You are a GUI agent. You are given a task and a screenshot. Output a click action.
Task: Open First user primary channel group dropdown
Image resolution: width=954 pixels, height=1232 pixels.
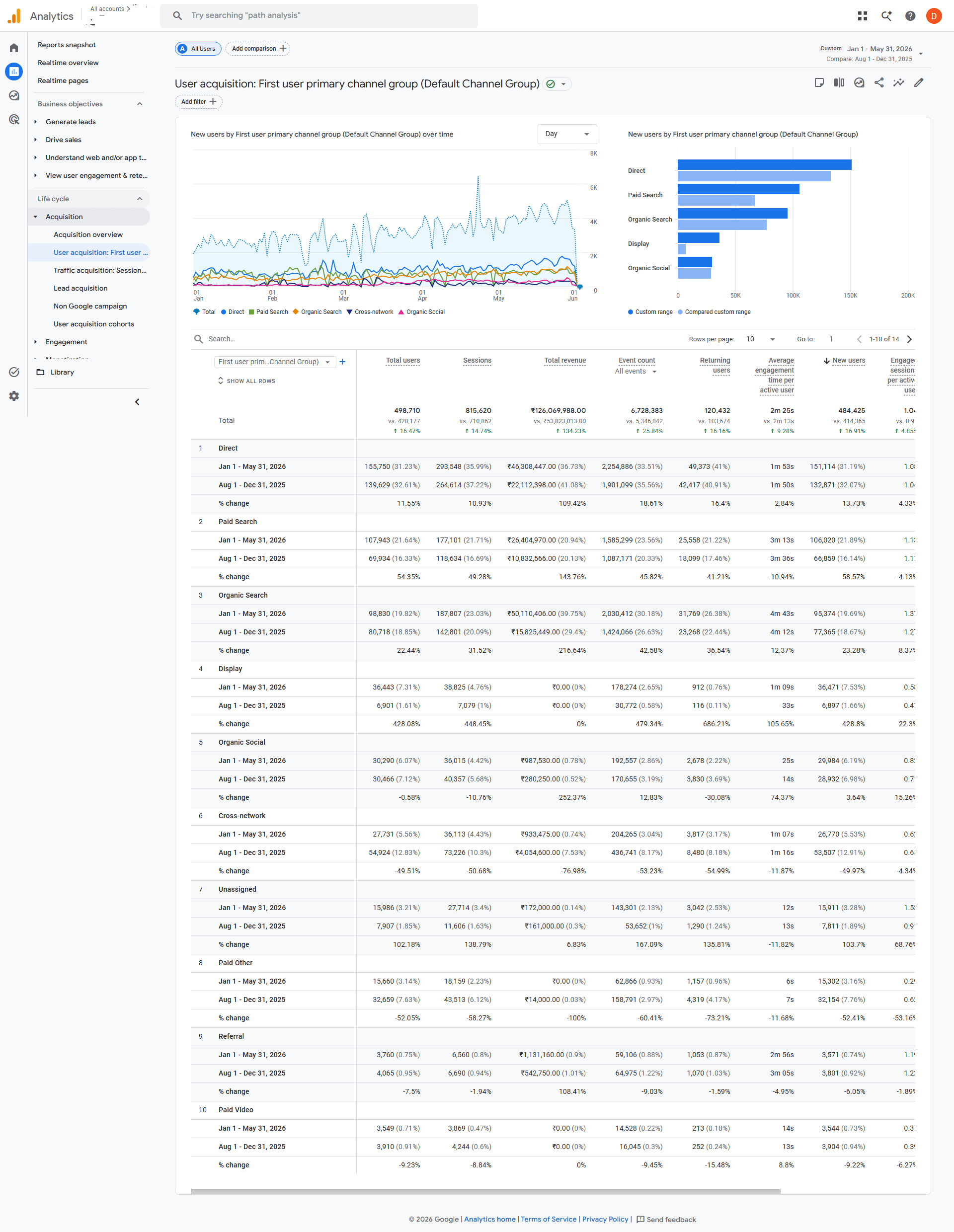pyautogui.click(x=275, y=362)
